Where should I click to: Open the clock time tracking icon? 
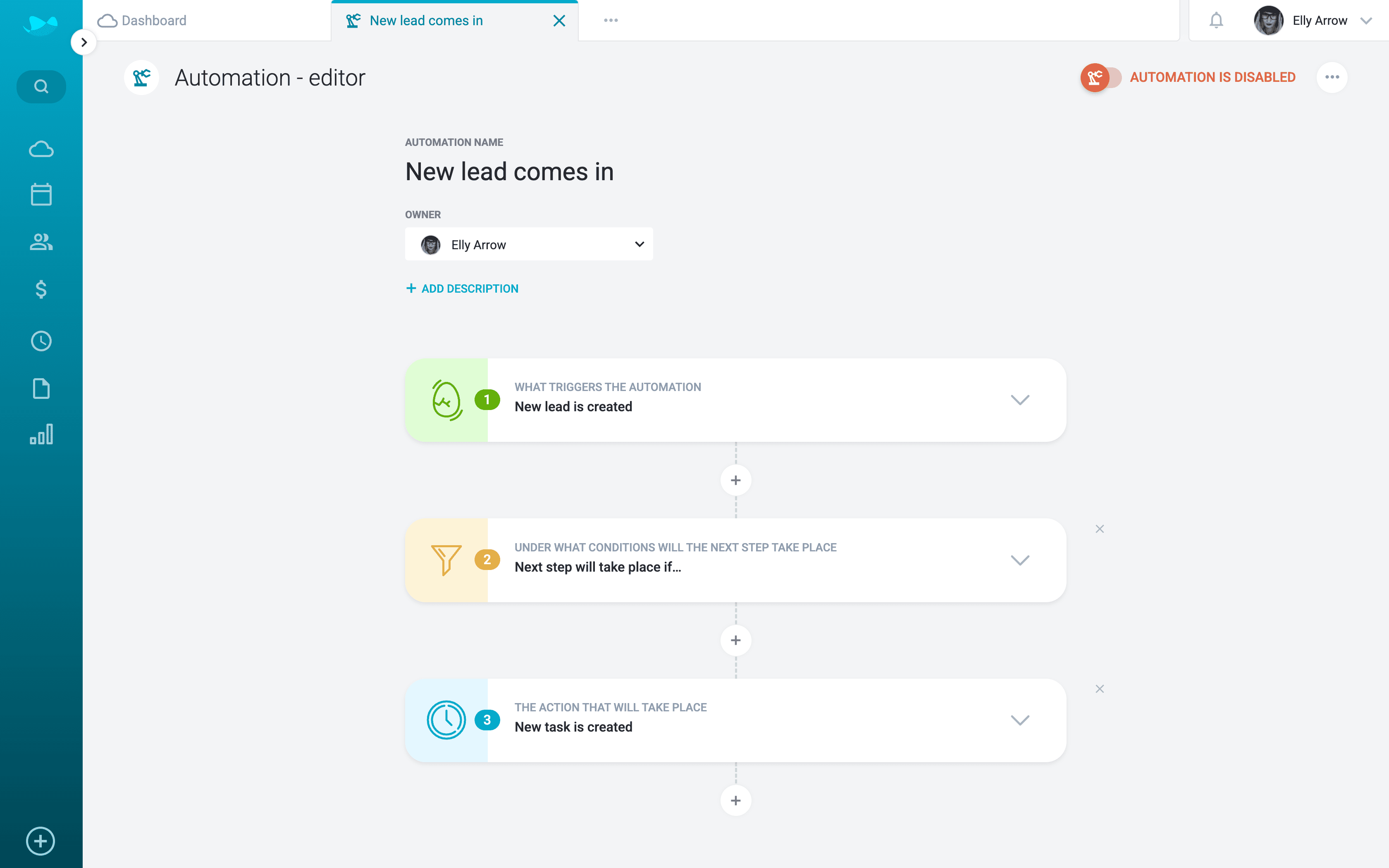point(41,341)
